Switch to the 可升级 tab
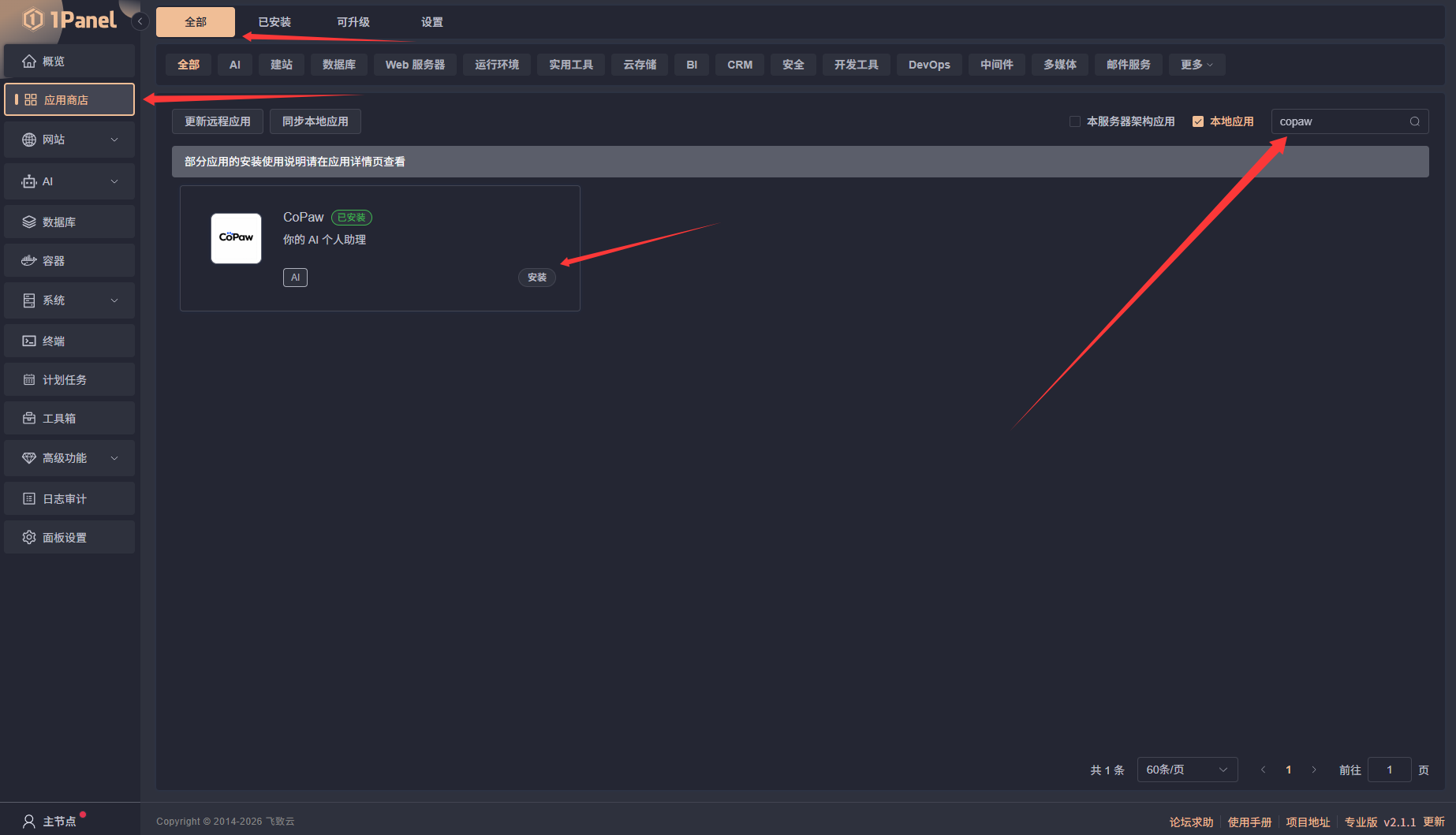1456x835 pixels. point(353,22)
